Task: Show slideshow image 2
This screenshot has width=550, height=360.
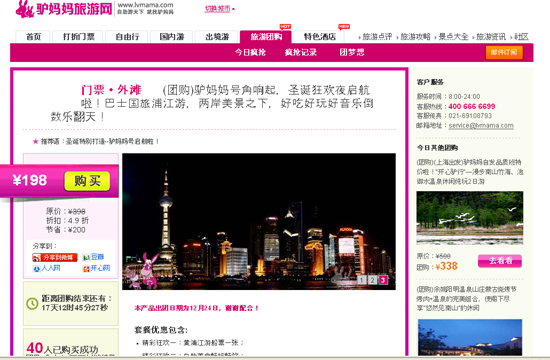Action: [x=372, y=280]
